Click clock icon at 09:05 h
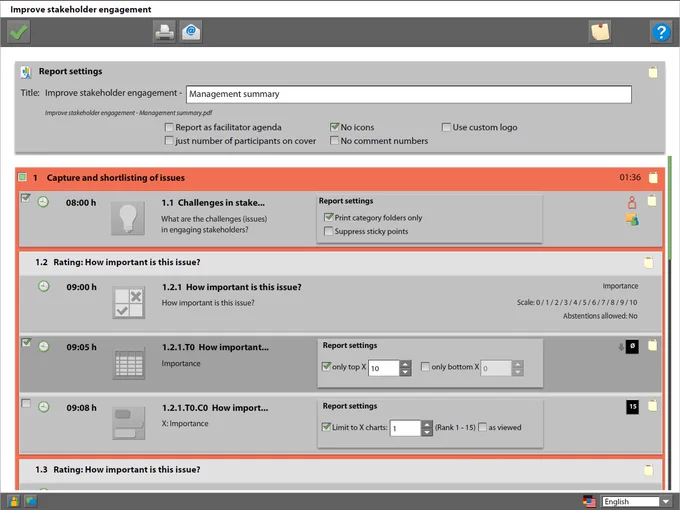 click(x=43, y=347)
